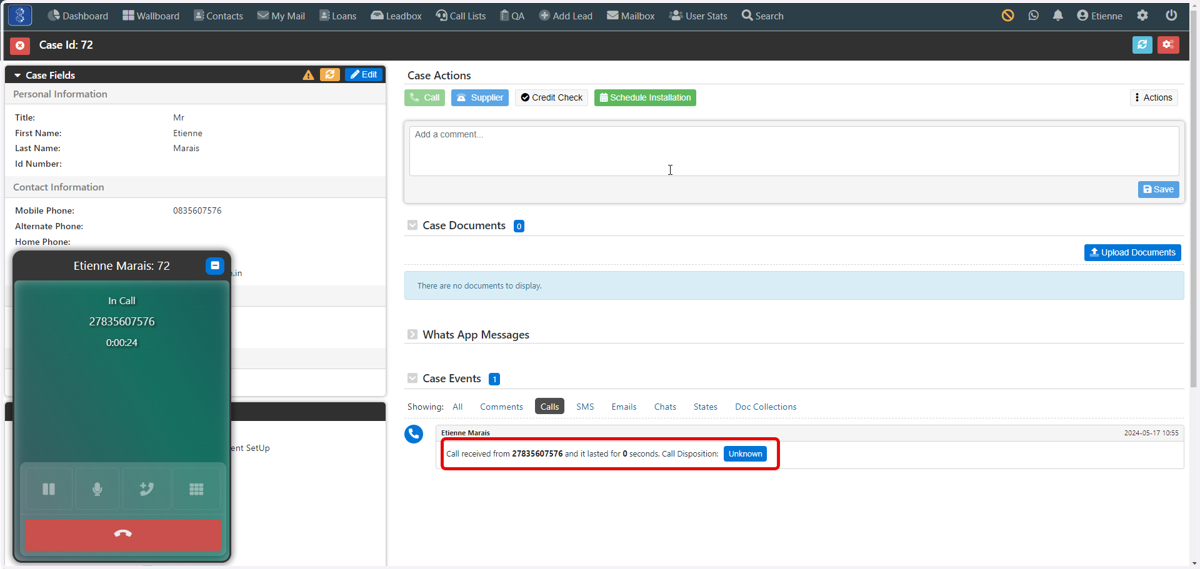Open the Contacts section
This screenshot has width=1200, height=569.
pos(218,16)
